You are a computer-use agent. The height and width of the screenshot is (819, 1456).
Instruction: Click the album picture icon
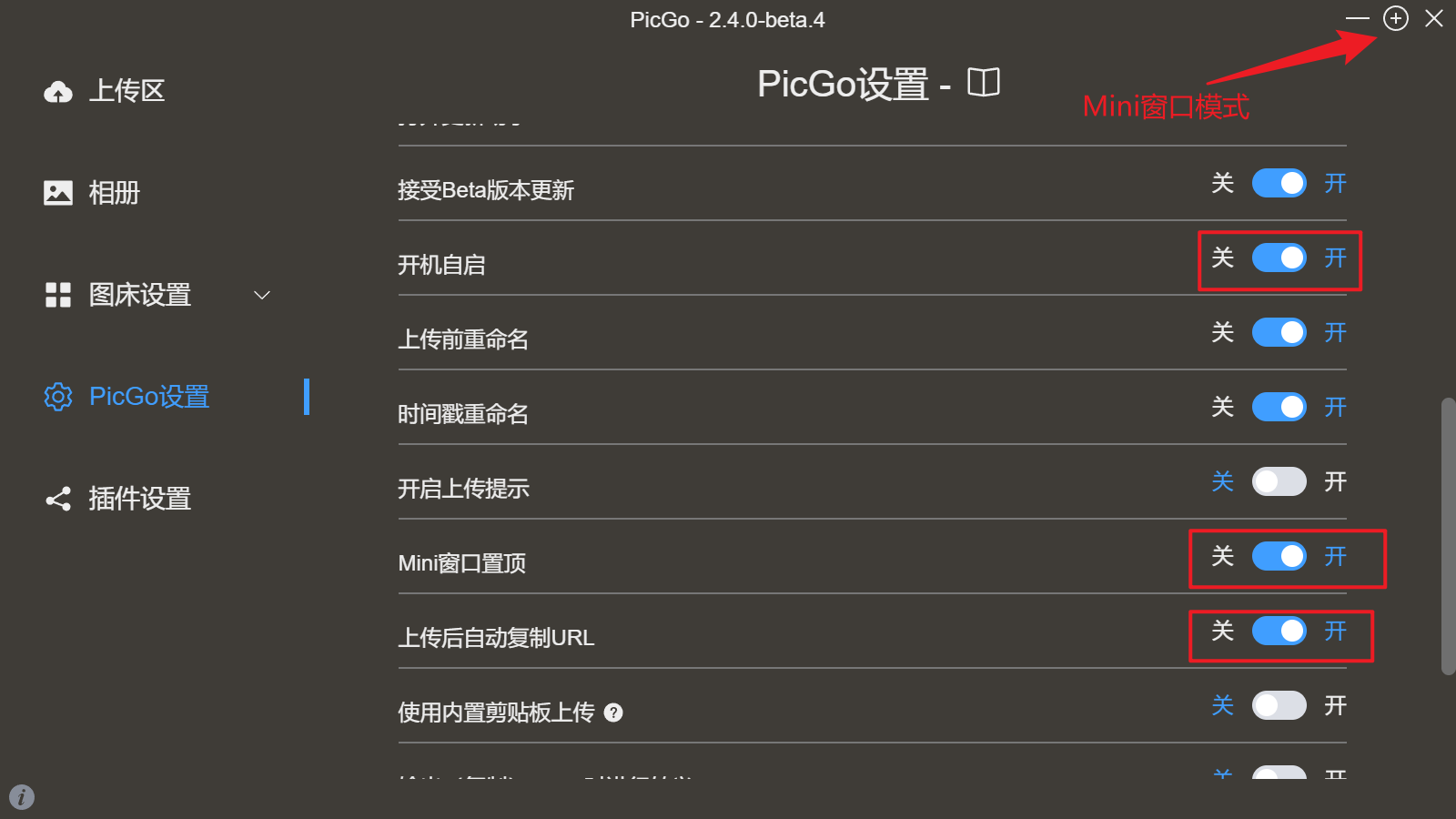pyautogui.click(x=58, y=193)
